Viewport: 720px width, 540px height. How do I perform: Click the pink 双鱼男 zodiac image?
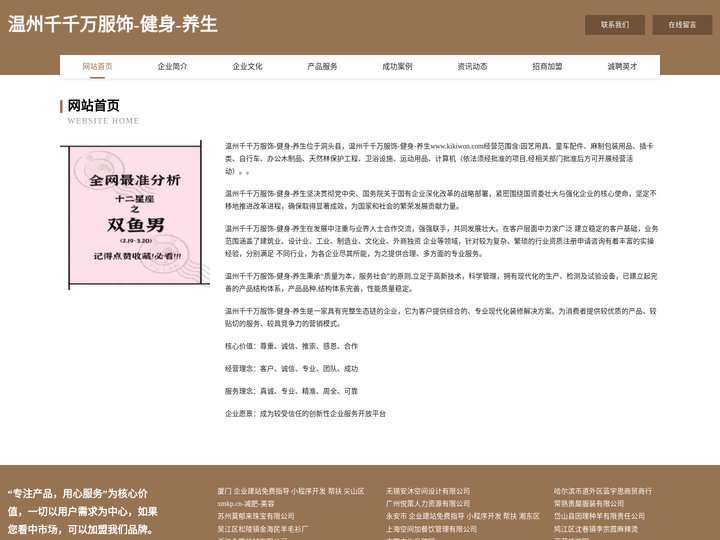click(135, 215)
